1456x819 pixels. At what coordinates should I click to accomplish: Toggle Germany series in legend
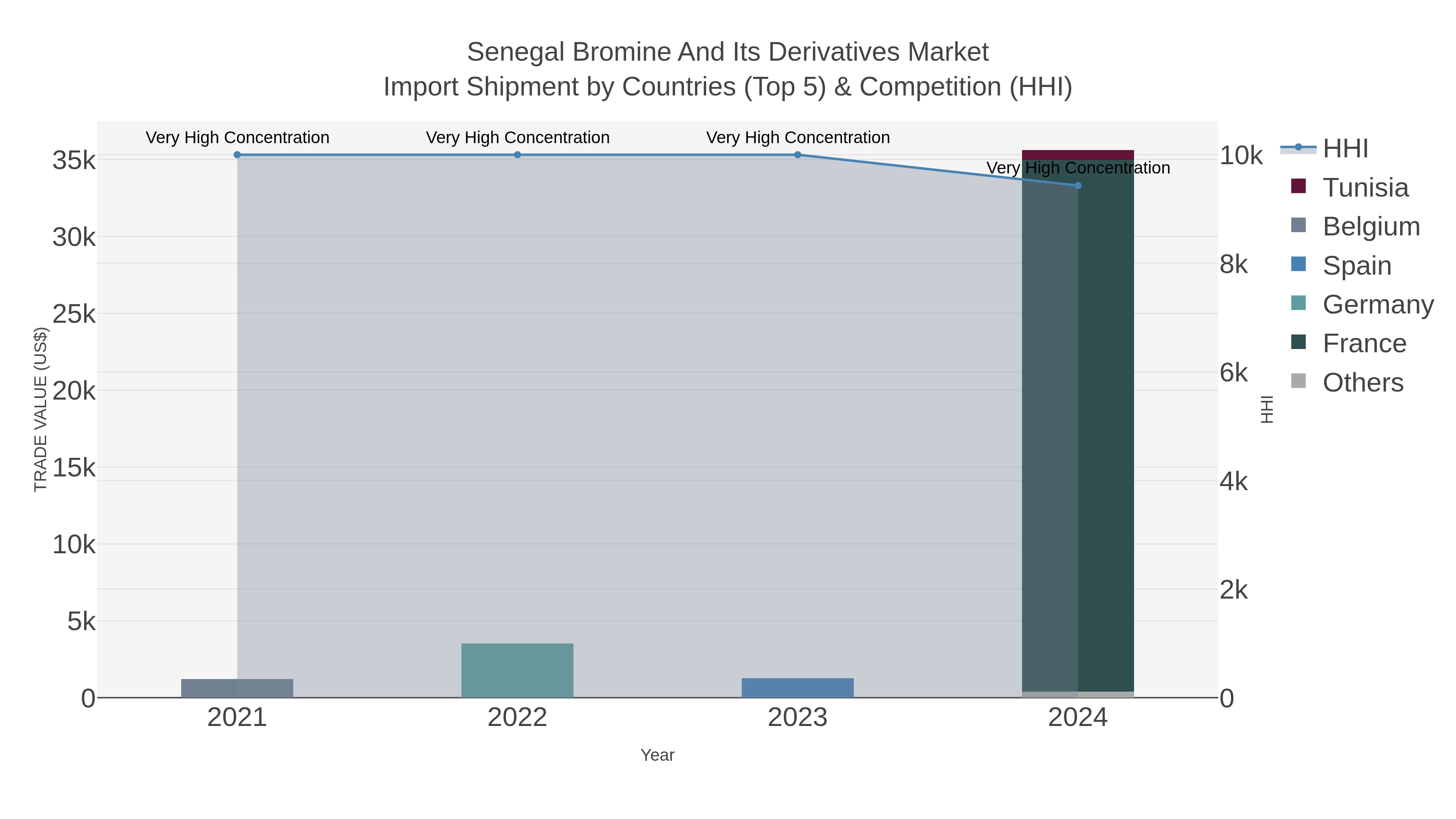[x=1362, y=304]
